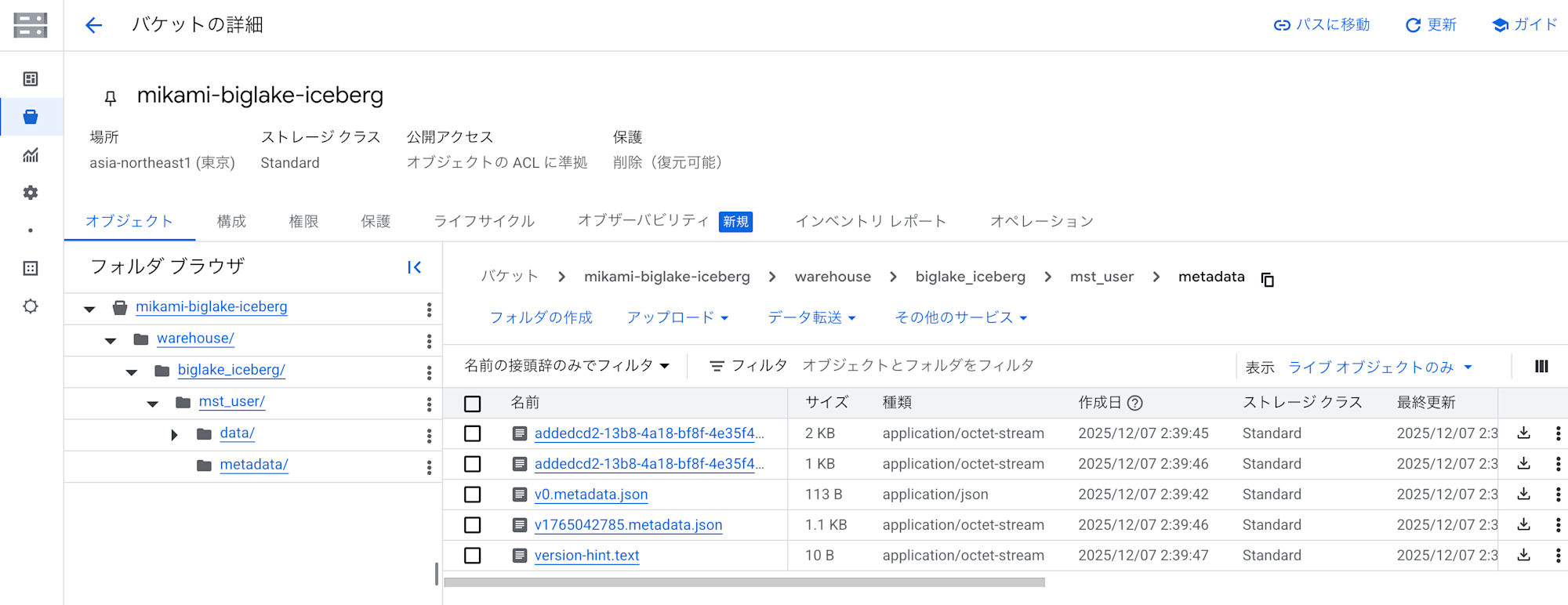Check the 1 KB addedcd2 file checkbox

click(472, 464)
